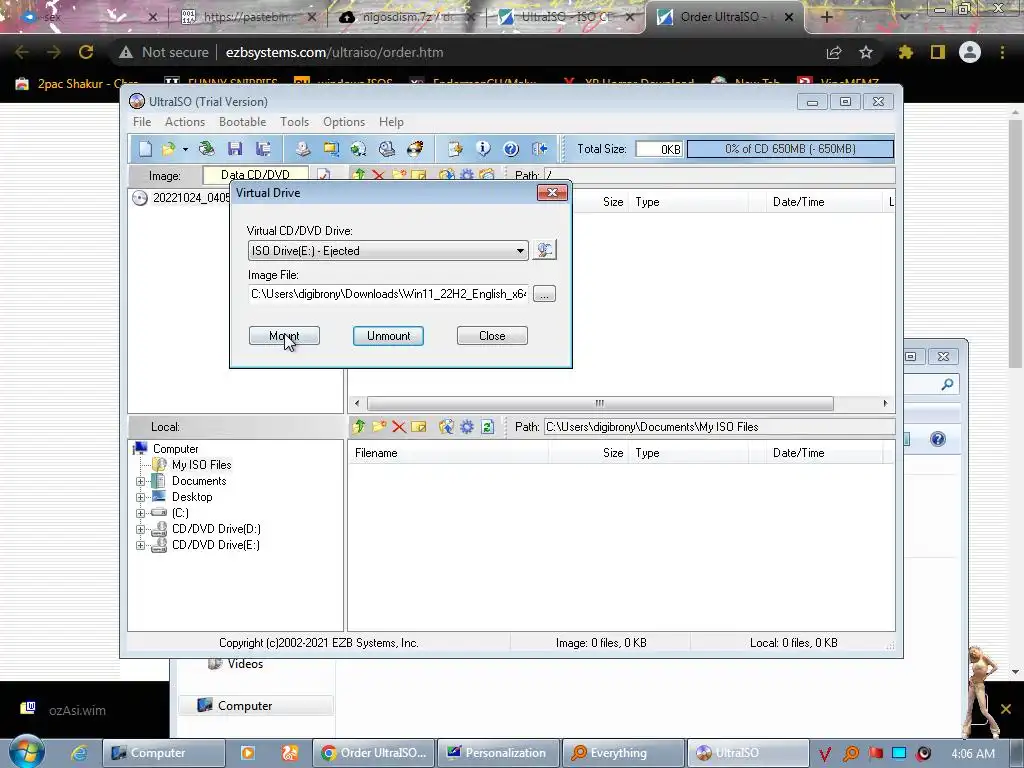Browse for image file with the ... button
Screen dimensions: 1024x768
pyautogui.click(x=544, y=294)
